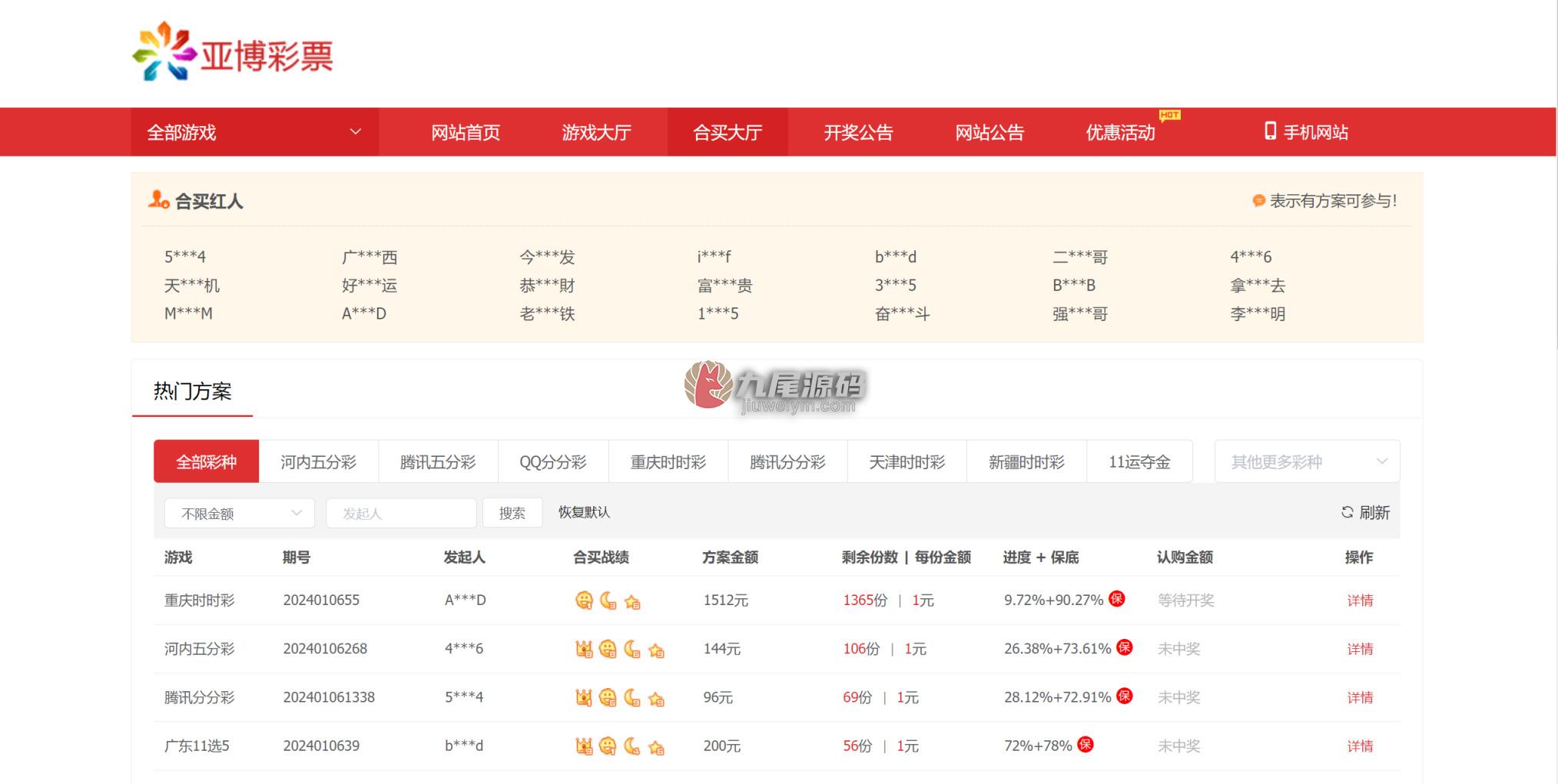
Task: Switch to the 新疆时时彩 tab
Action: pyautogui.click(x=1026, y=461)
